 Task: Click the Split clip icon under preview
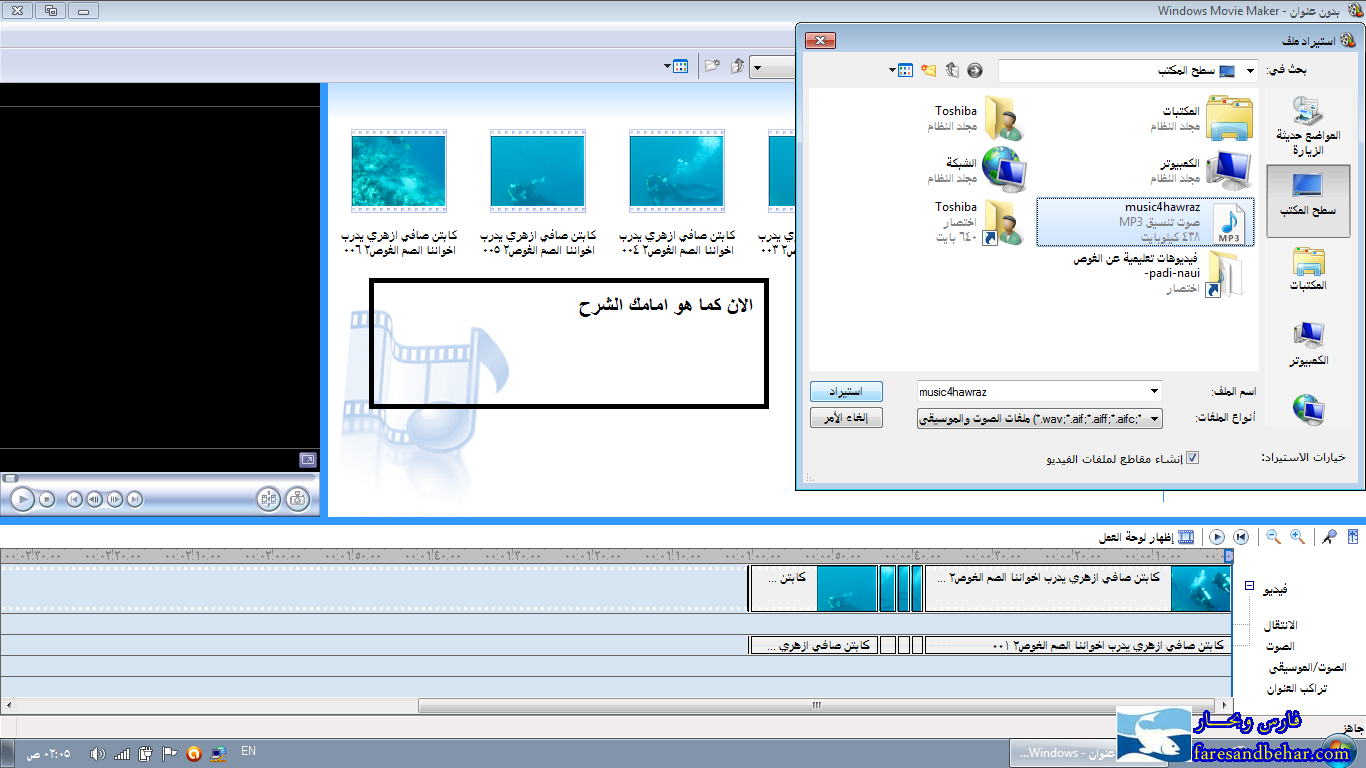coord(268,499)
